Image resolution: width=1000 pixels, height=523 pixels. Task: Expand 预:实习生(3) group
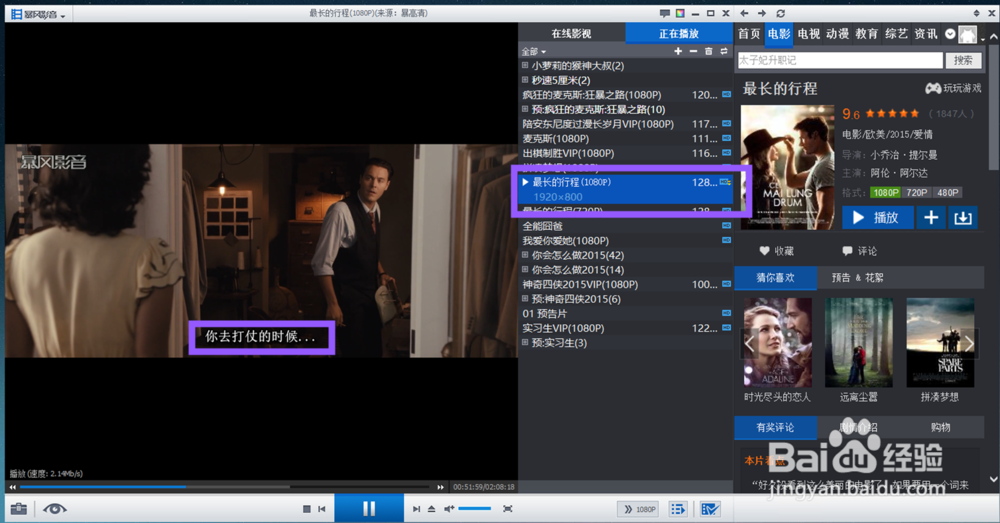(525, 343)
